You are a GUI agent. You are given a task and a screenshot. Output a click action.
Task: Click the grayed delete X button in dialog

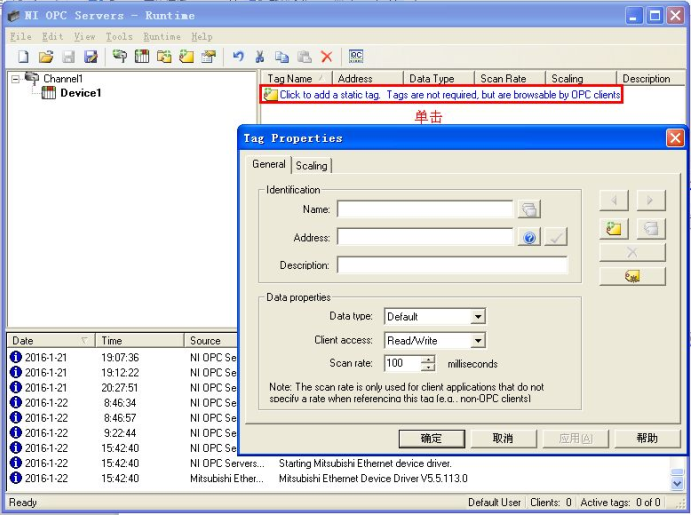632,252
